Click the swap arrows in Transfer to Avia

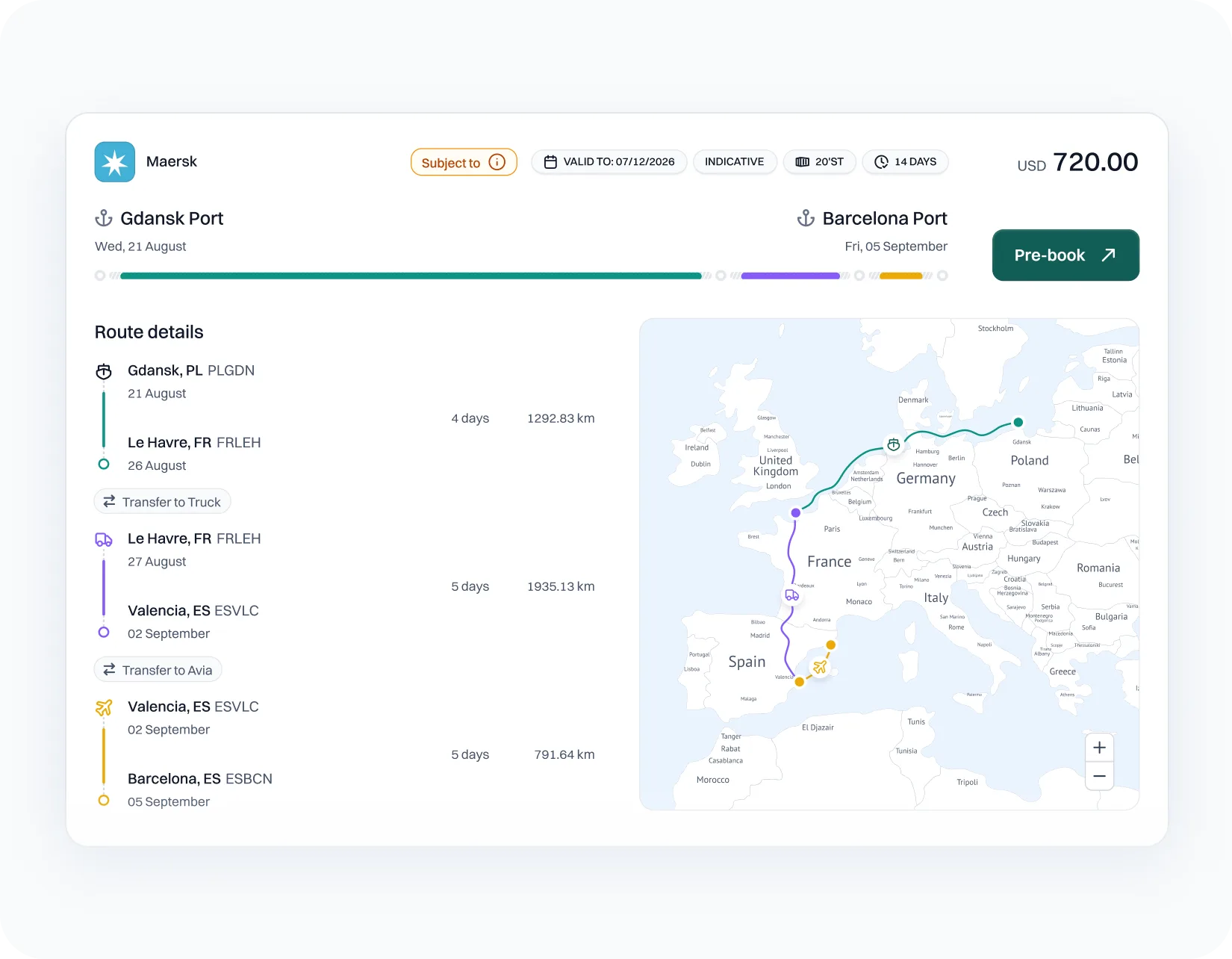pos(109,670)
